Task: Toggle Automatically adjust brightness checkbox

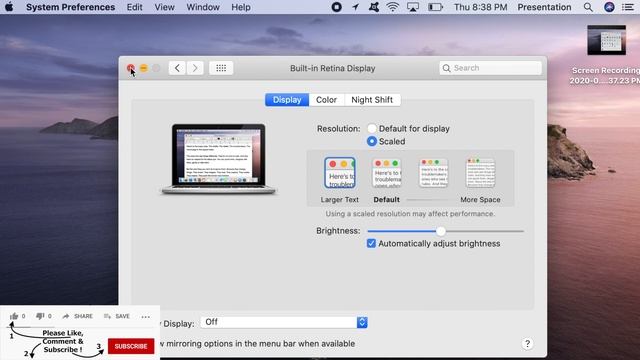Action: click(x=371, y=244)
